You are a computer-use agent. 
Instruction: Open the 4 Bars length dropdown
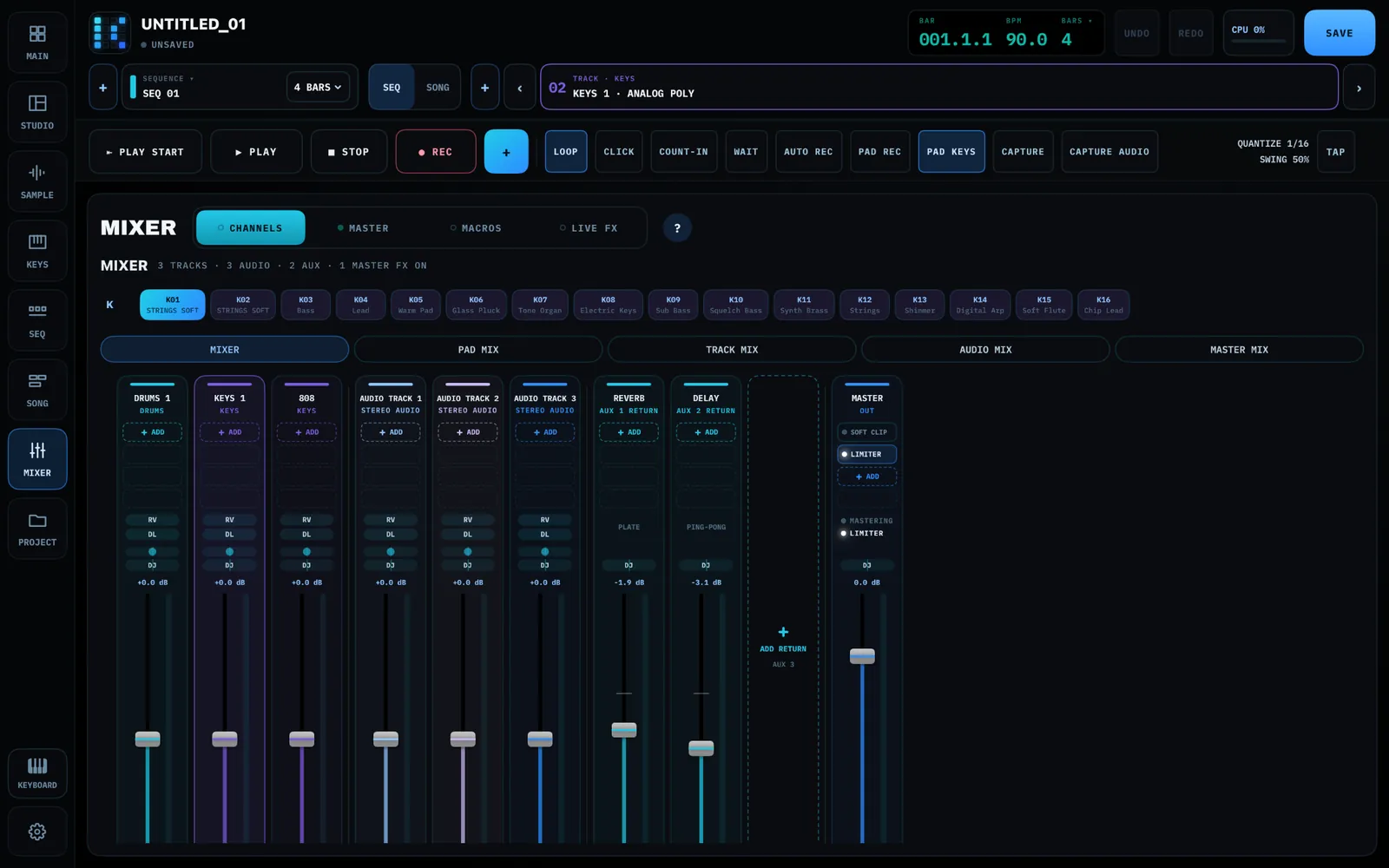(x=319, y=87)
